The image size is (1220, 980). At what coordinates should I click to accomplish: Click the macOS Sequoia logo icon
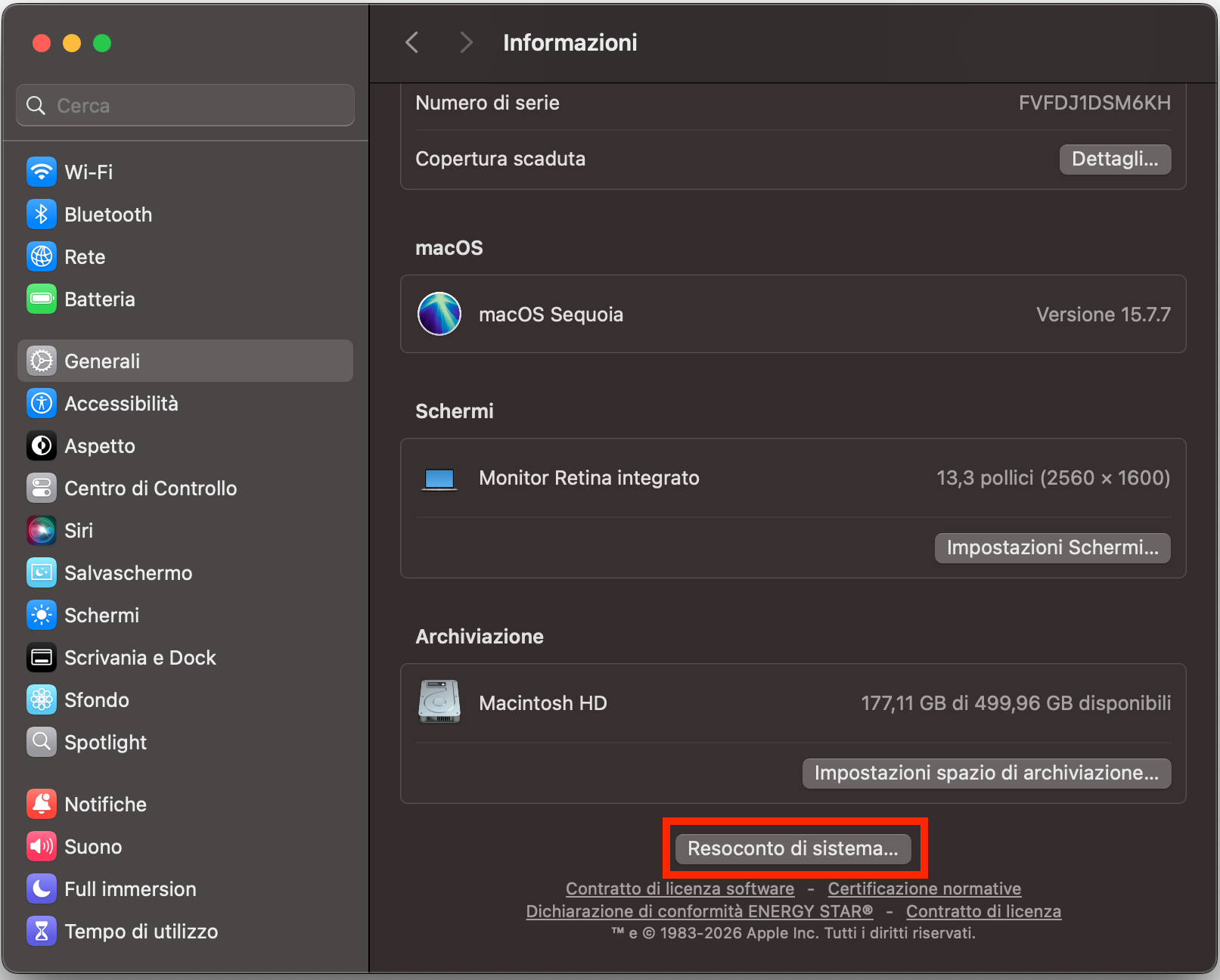click(x=439, y=314)
